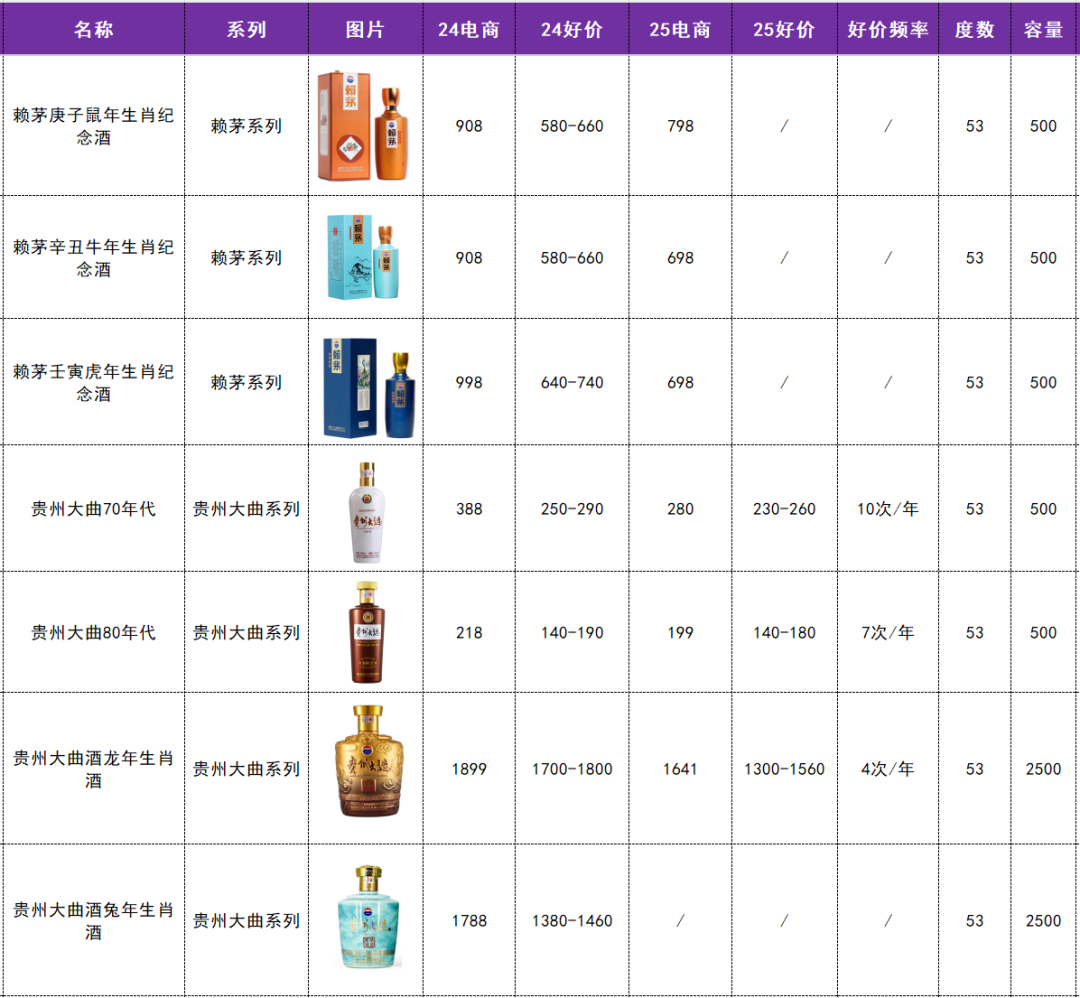1080x998 pixels.
Task: Click 贵州大曲系列 in the 龙年生肖酒 row
Action: (x=246, y=769)
